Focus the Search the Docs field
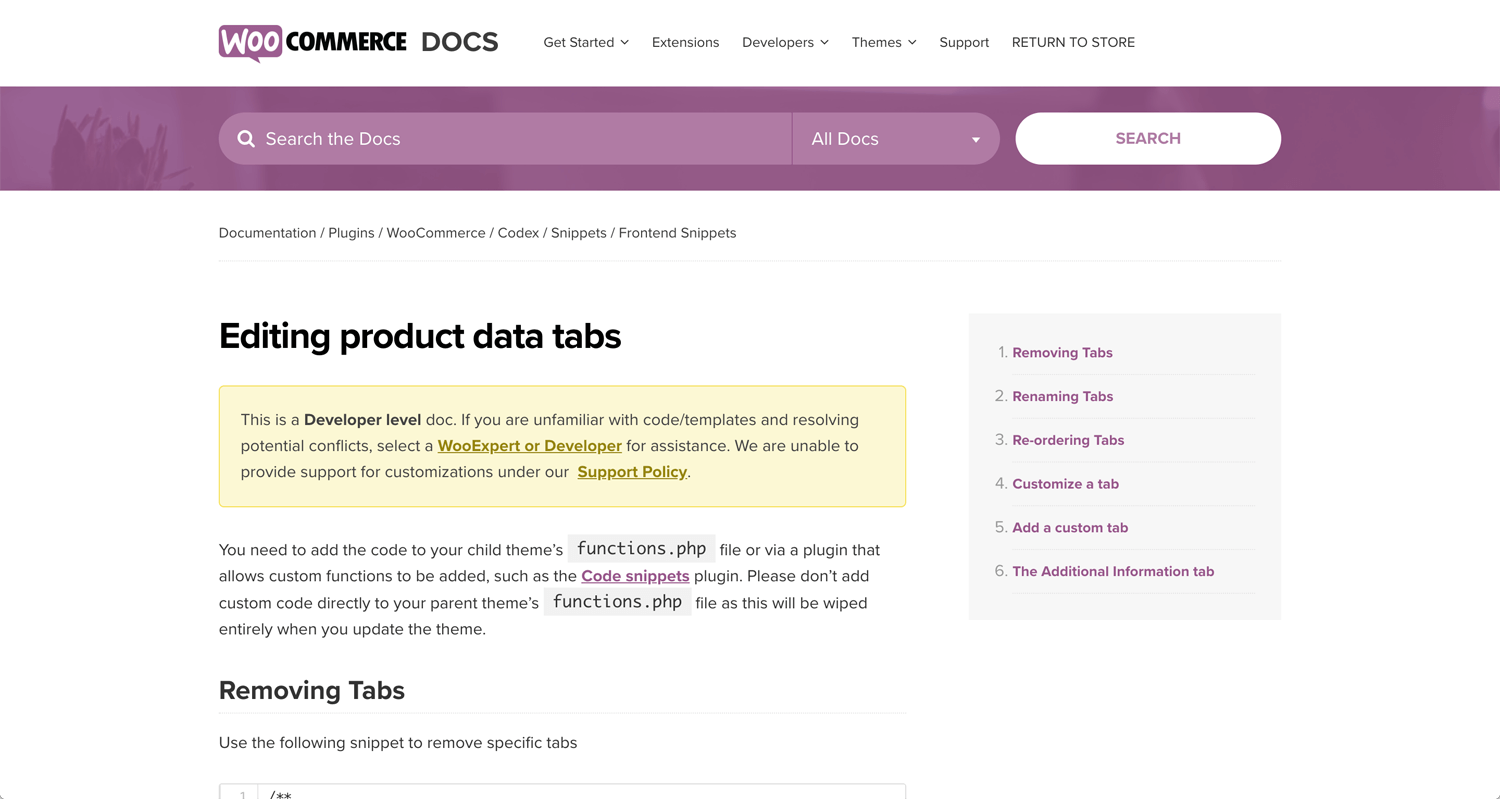The width and height of the screenshot is (1500, 799). 505,139
